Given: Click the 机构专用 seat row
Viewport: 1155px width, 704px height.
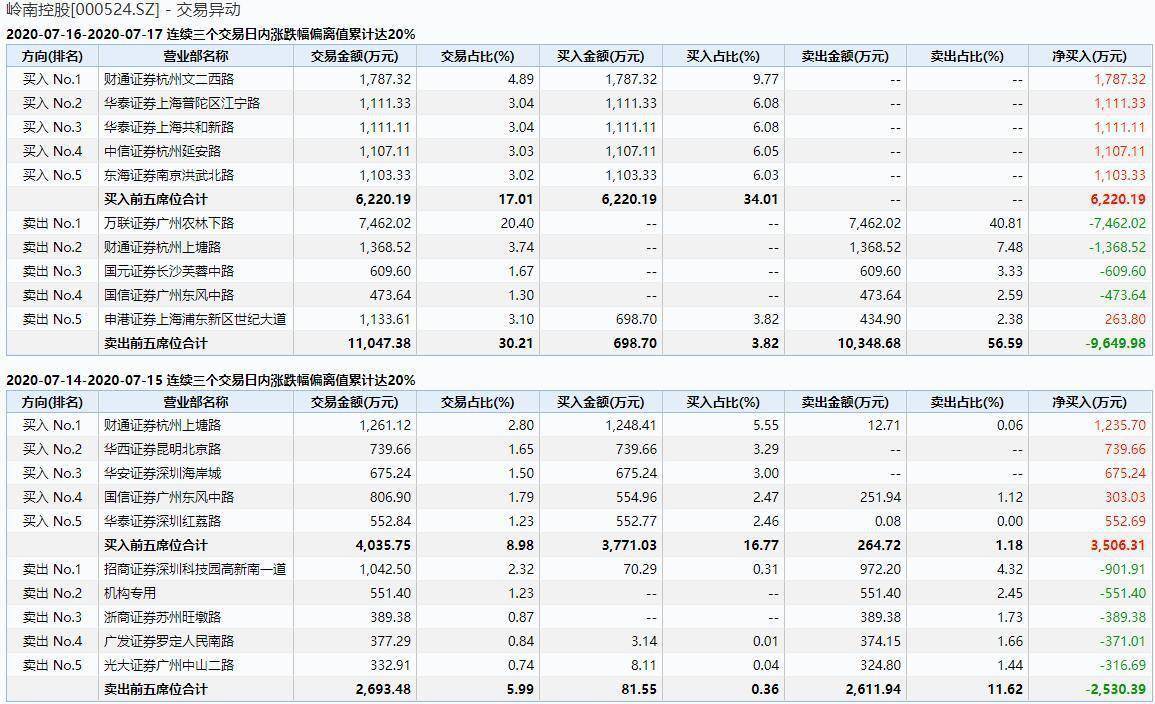Looking at the screenshot, I should (579, 593).
